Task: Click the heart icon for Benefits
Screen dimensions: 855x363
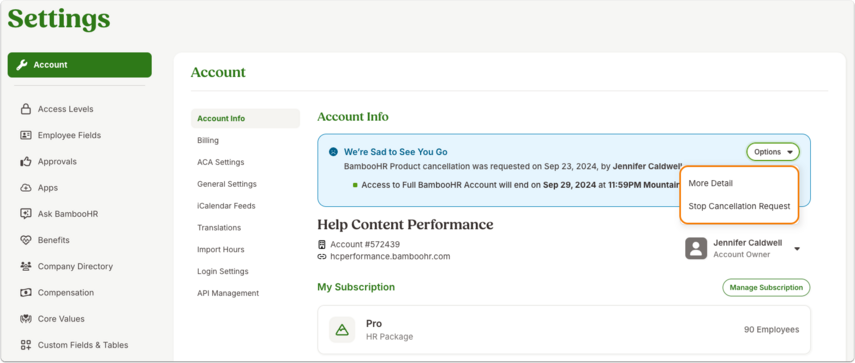Action: coord(26,240)
